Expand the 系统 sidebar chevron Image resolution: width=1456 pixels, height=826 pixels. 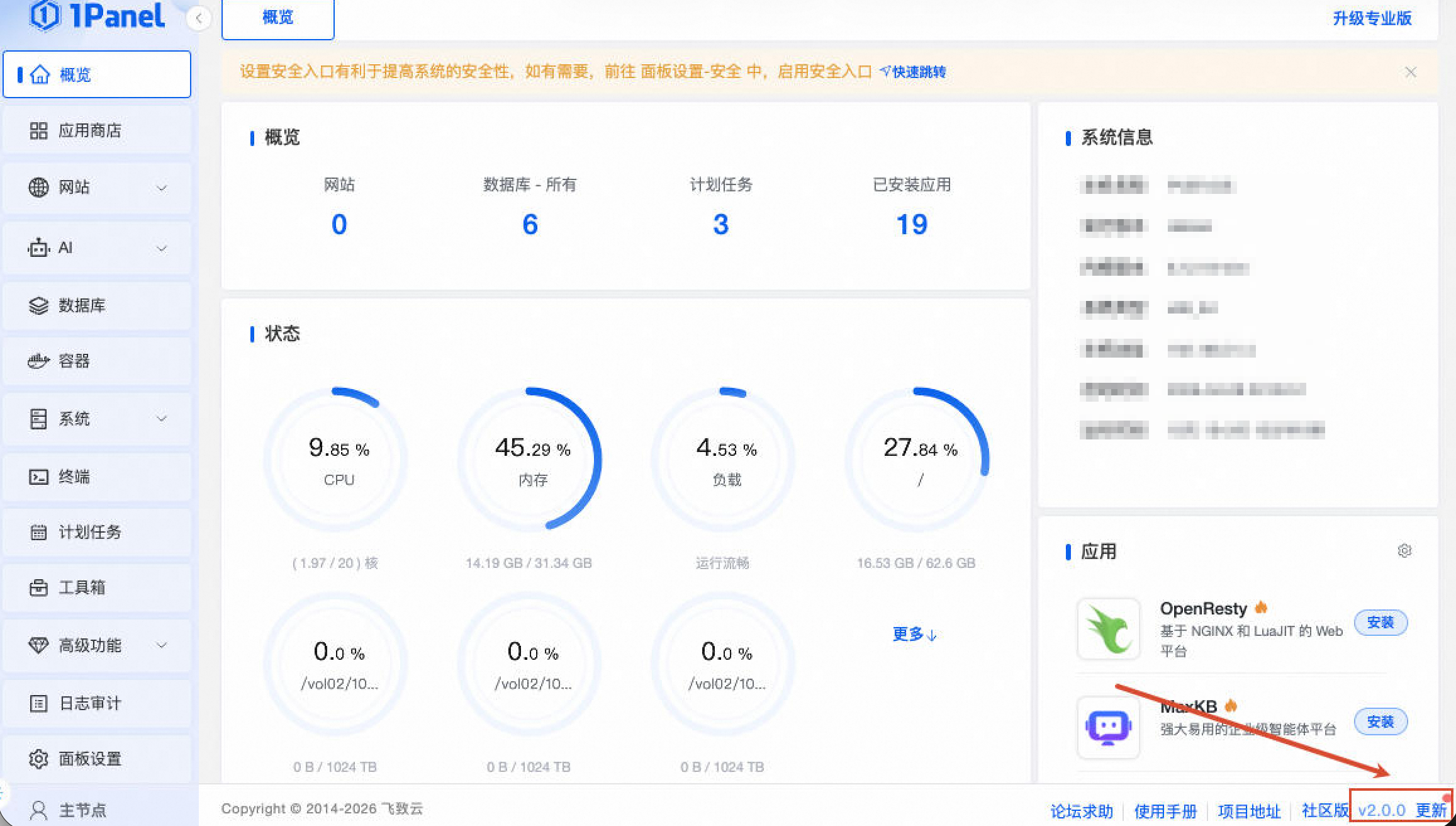coord(162,419)
